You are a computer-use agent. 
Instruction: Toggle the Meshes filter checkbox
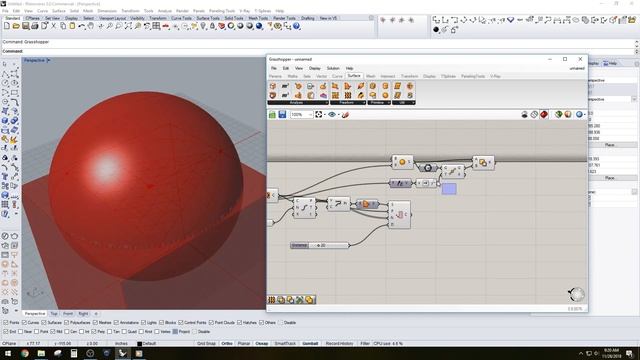[95, 323]
